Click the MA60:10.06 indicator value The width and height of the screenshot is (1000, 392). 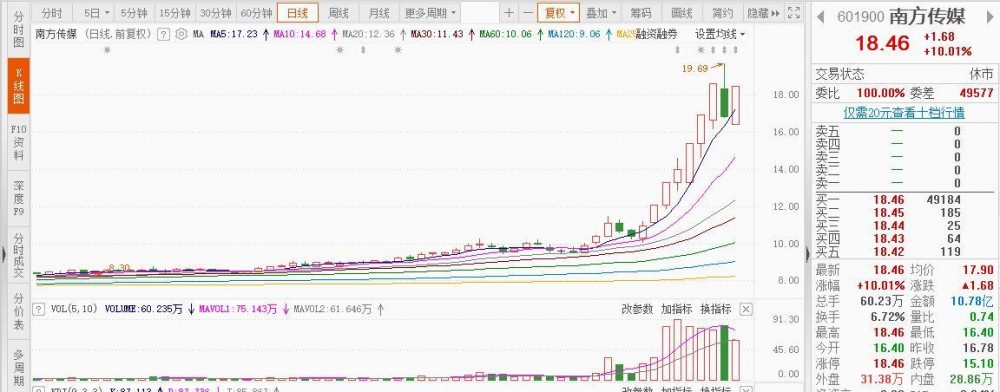506,34
